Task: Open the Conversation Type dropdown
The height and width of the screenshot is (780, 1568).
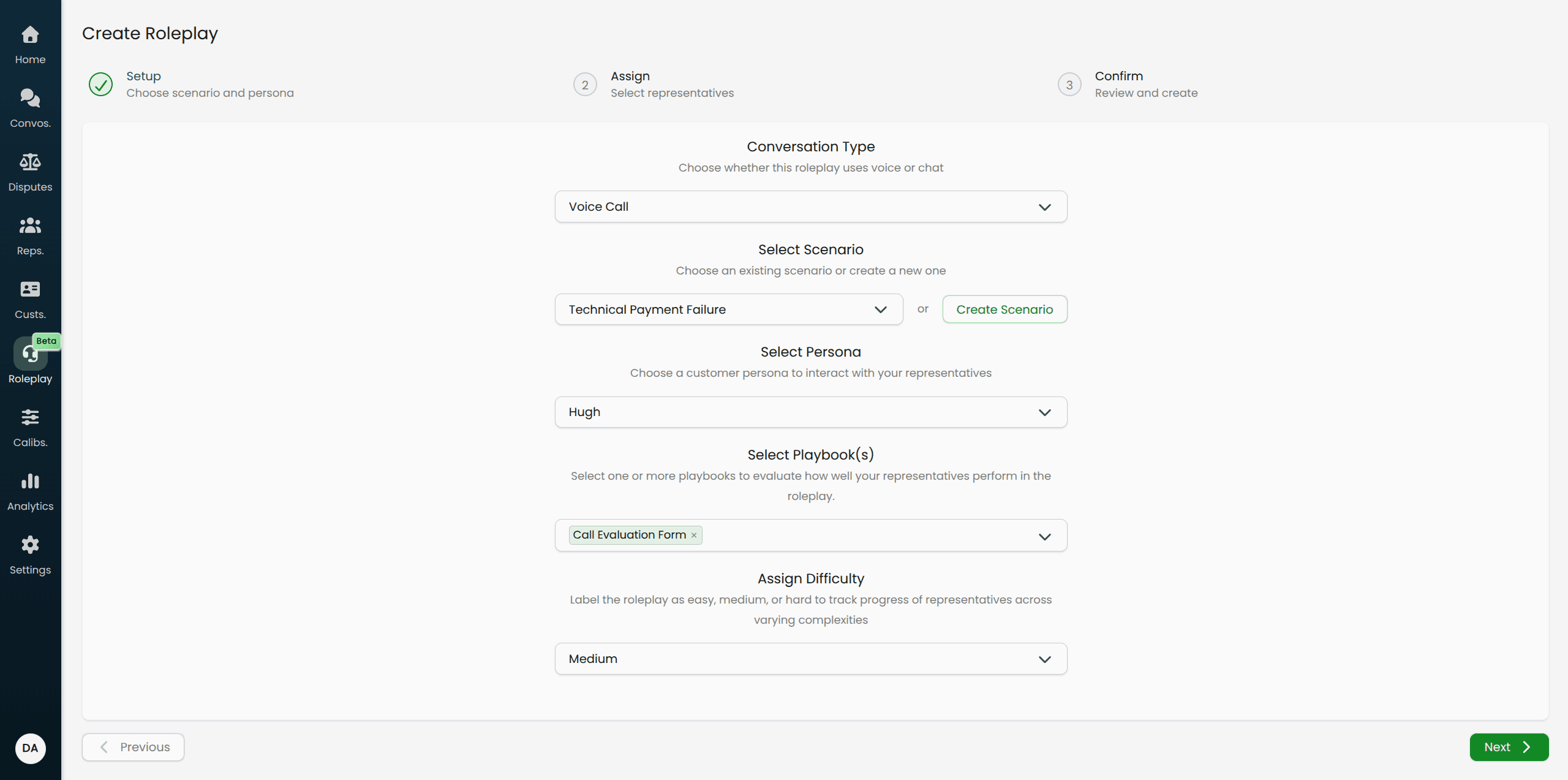Action: coord(810,206)
